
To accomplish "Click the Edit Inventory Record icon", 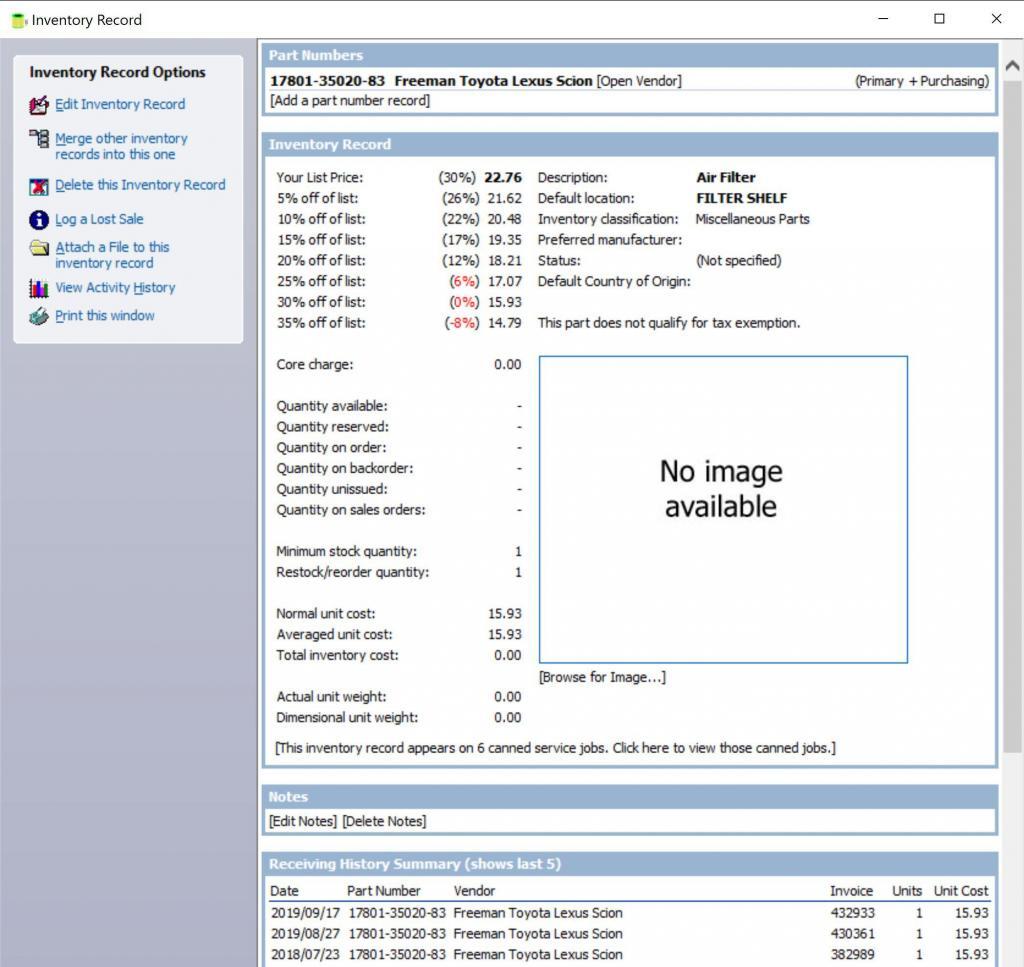I will click(x=39, y=105).
